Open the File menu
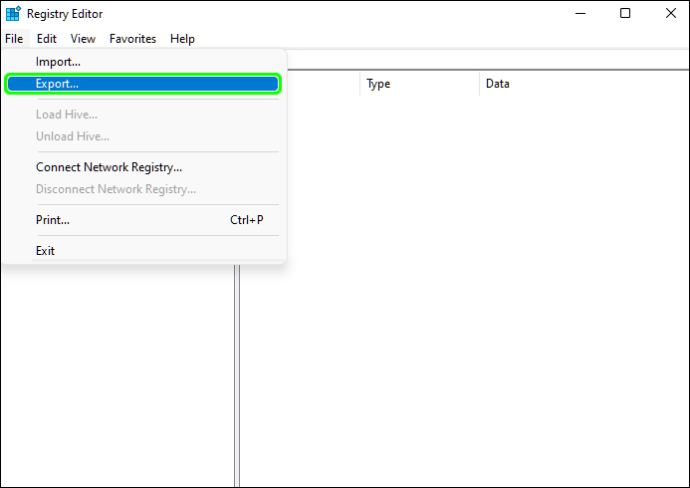 pyautogui.click(x=14, y=39)
